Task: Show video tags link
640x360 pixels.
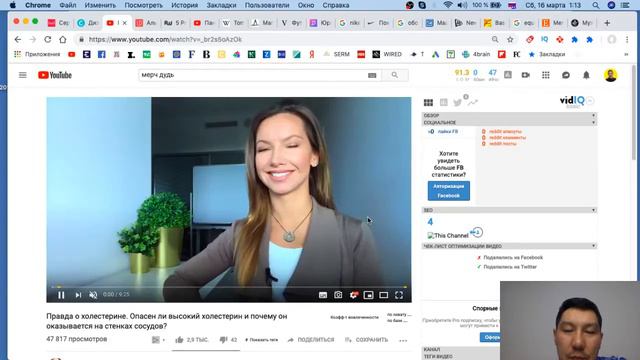Action: (x=262, y=340)
